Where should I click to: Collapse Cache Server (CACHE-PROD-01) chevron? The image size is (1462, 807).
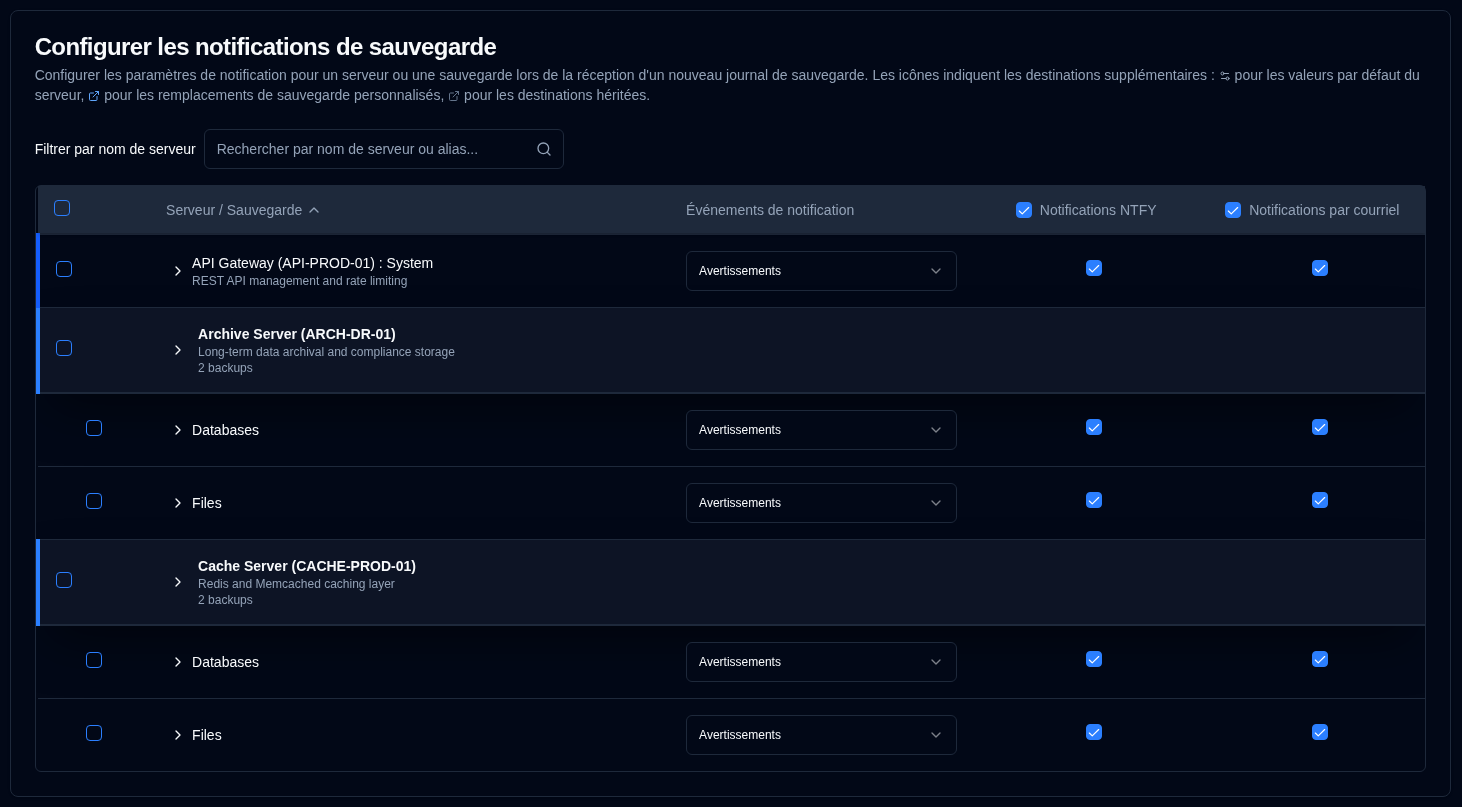tap(178, 582)
